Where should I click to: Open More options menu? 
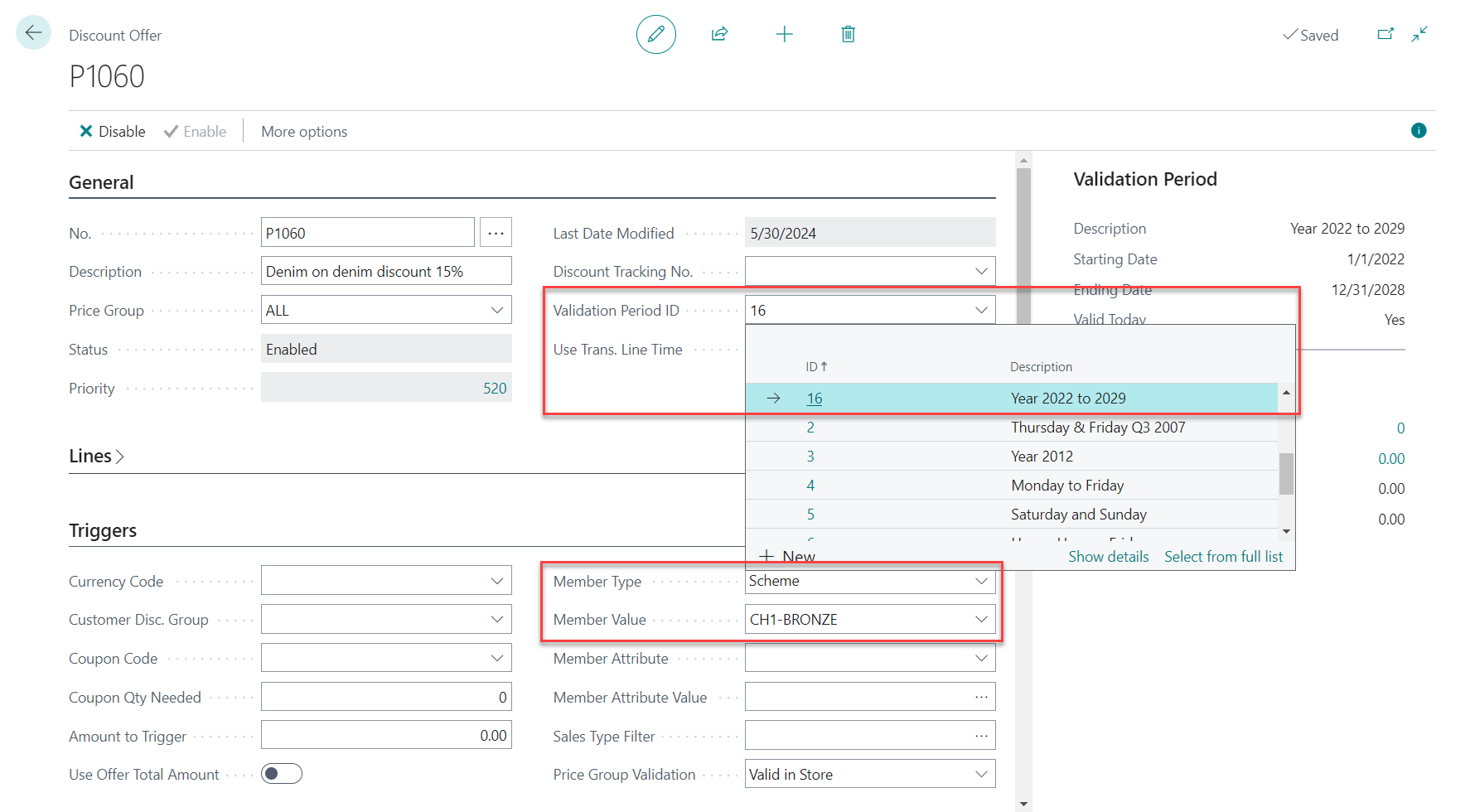click(x=304, y=132)
